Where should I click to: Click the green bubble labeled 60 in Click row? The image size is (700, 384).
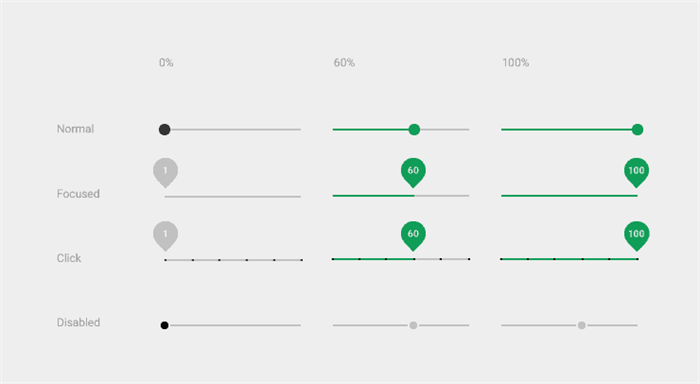tap(413, 236)
